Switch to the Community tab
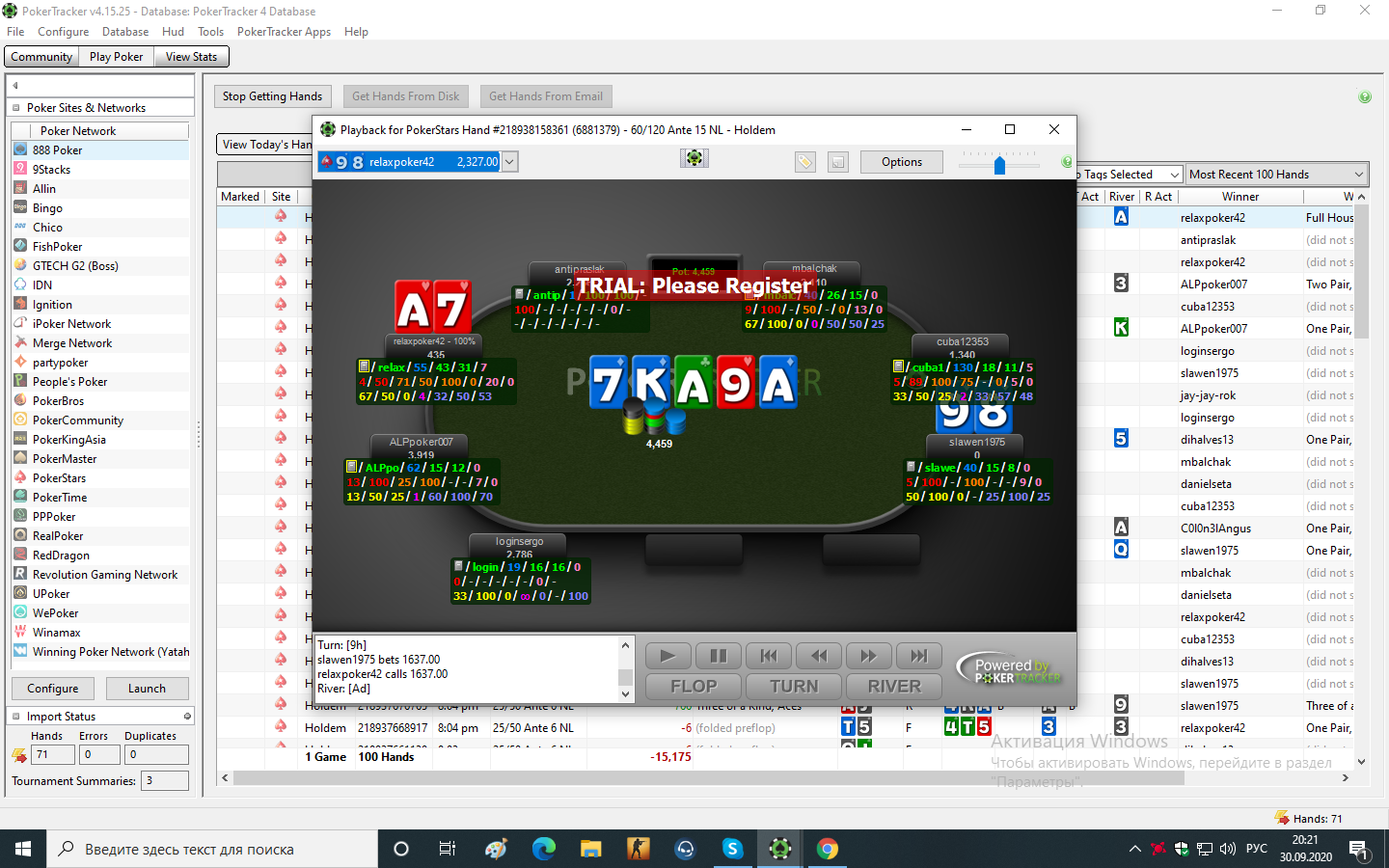1389x868 pixels. pyautogui.click(x=41, y=57)
